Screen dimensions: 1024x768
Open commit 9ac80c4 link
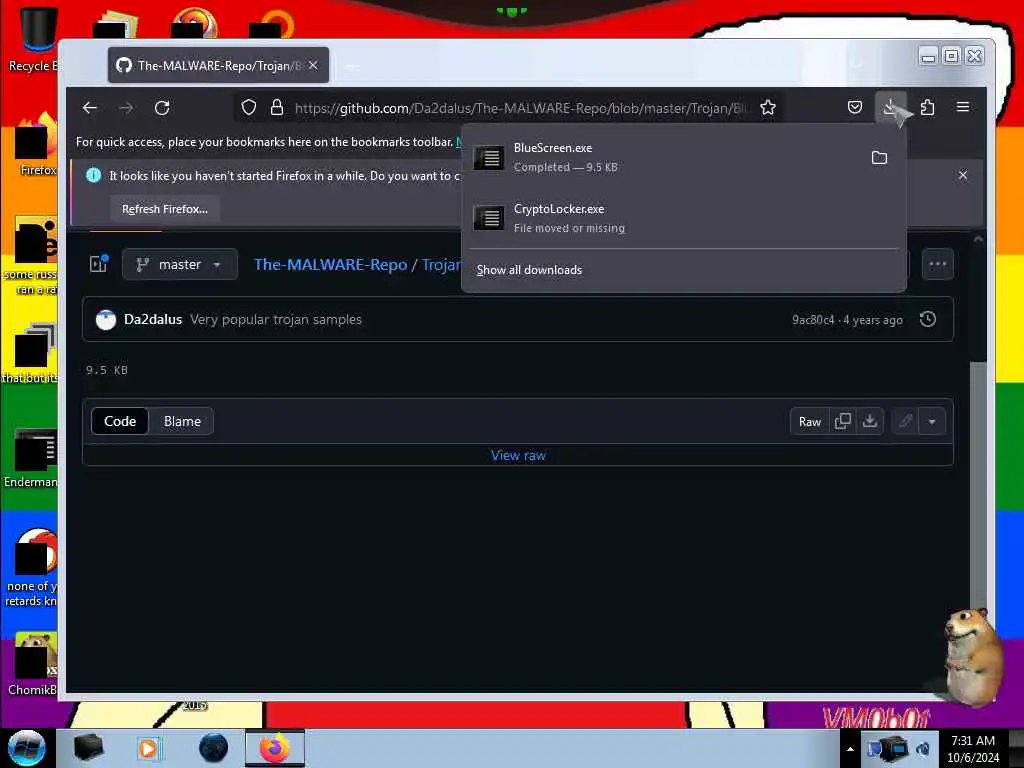pyautogui.click(x=813, y=320)
